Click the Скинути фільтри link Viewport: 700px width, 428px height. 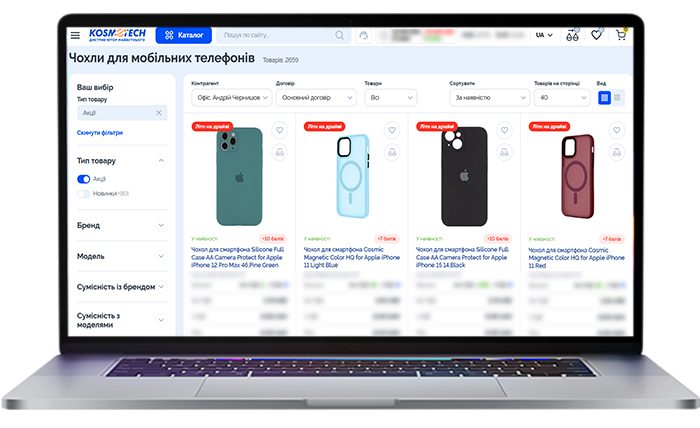pyautogui.click(x=100, y=133)
